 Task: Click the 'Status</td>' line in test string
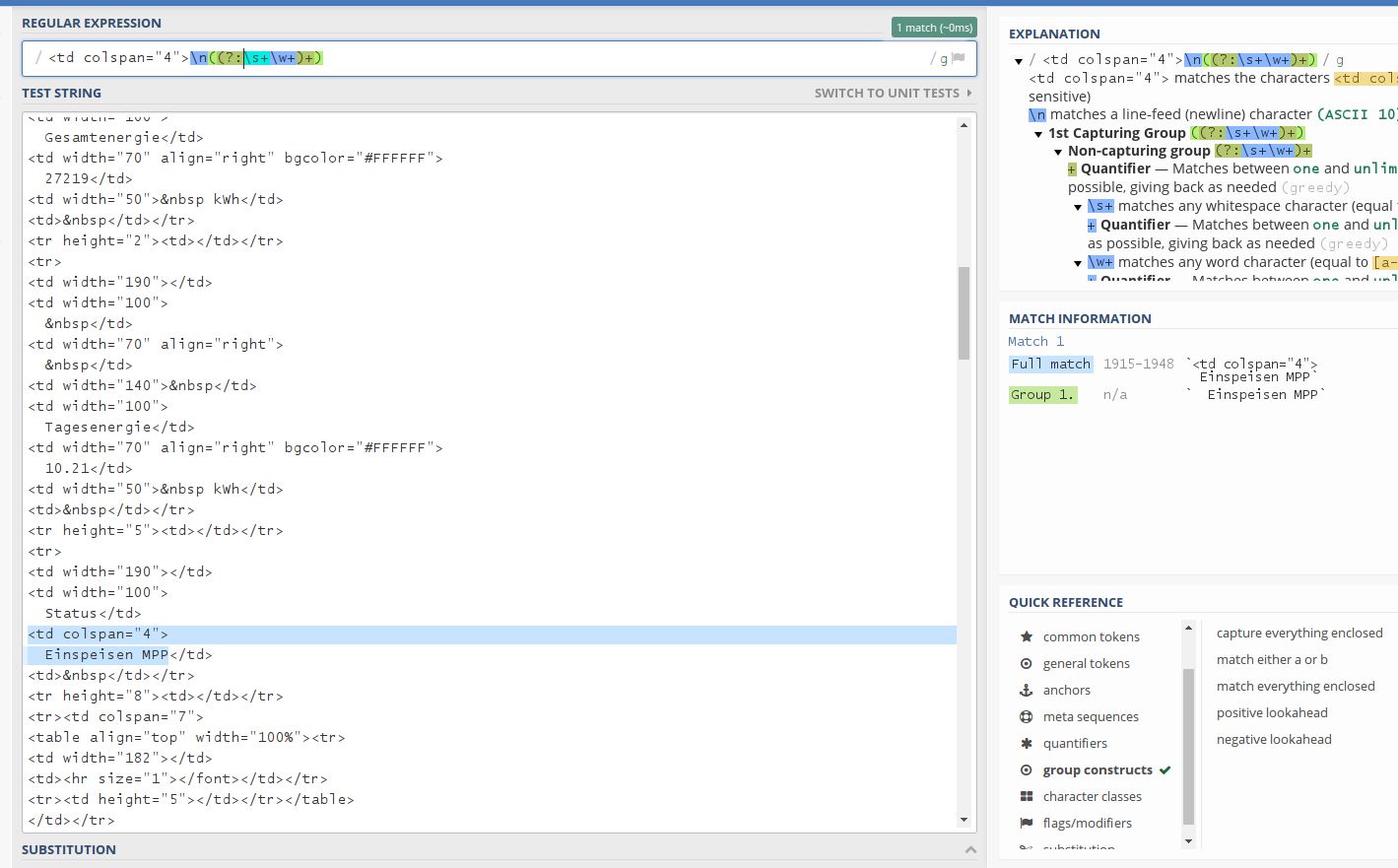[x=93, y=613]
